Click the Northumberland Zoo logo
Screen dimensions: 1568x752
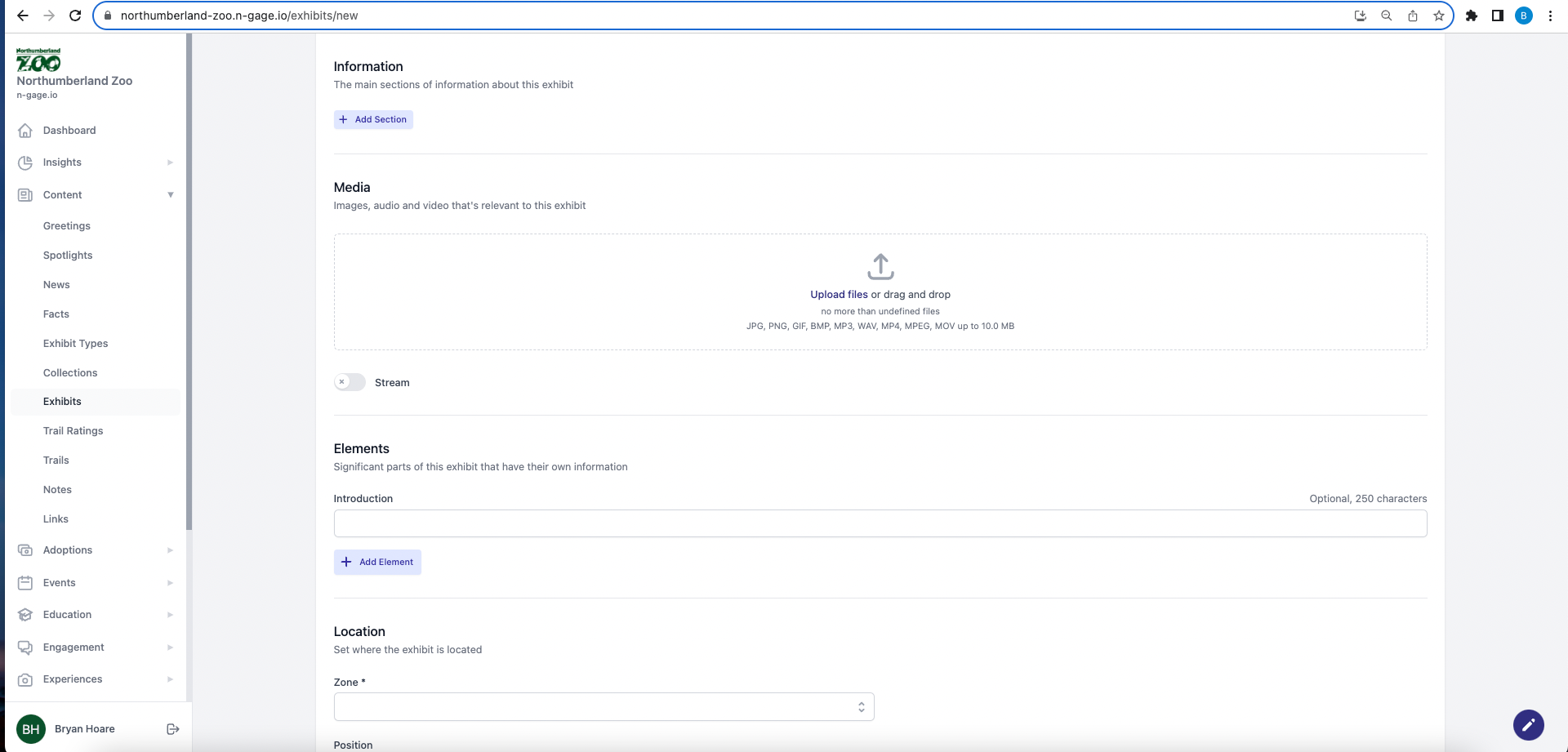(x=38, y=60)
